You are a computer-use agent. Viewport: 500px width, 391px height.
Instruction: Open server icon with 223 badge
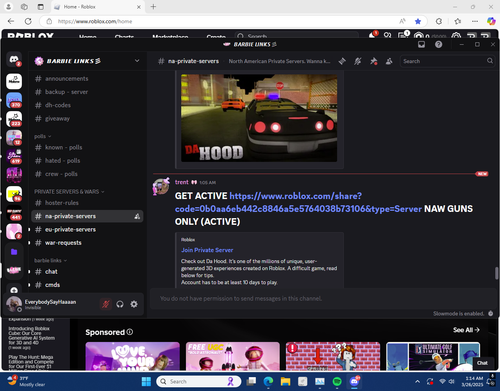pos(14,119)
